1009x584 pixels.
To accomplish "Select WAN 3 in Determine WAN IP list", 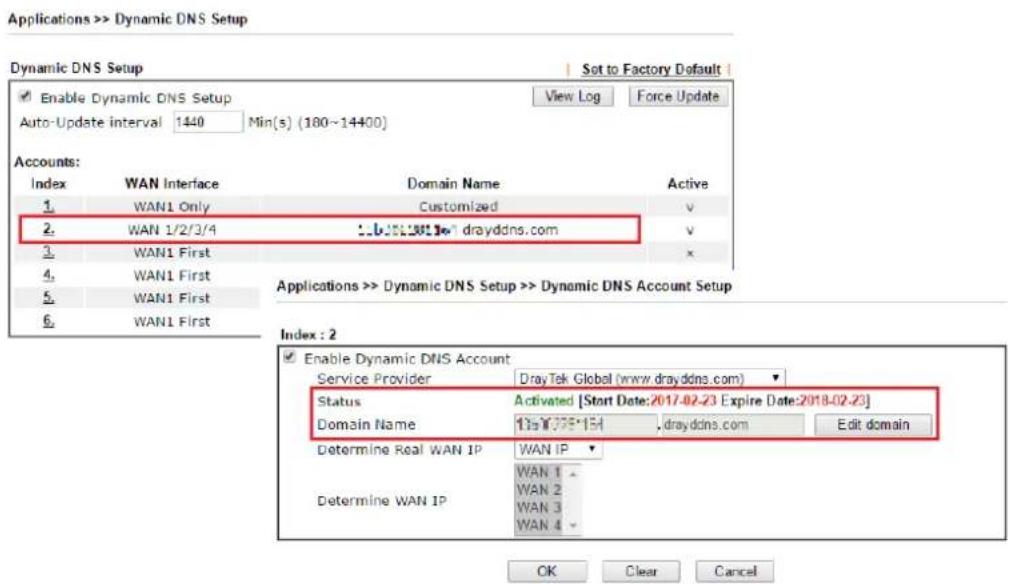I will 539,507.
